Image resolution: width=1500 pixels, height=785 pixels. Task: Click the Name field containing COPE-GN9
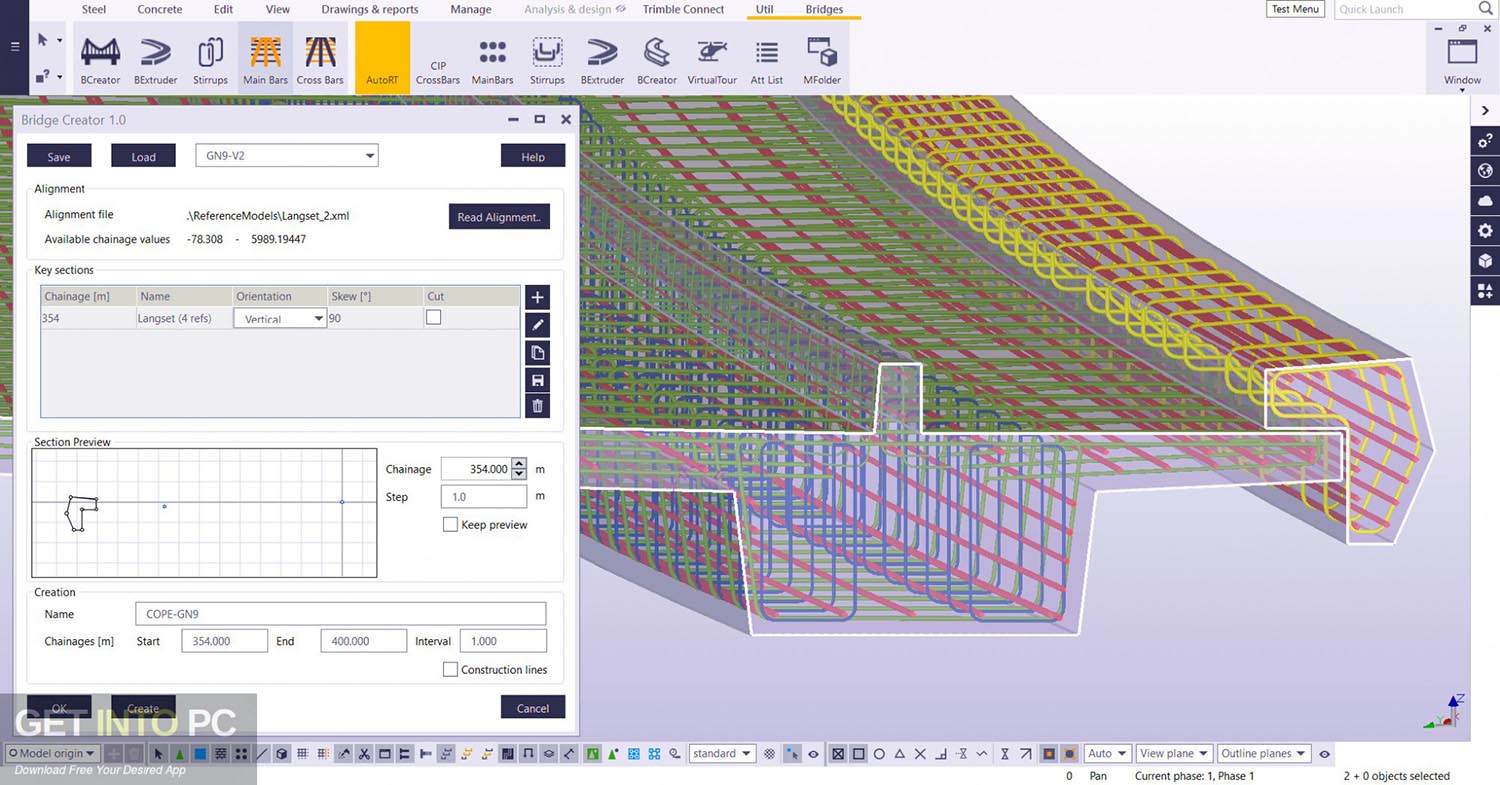[340, 613]
